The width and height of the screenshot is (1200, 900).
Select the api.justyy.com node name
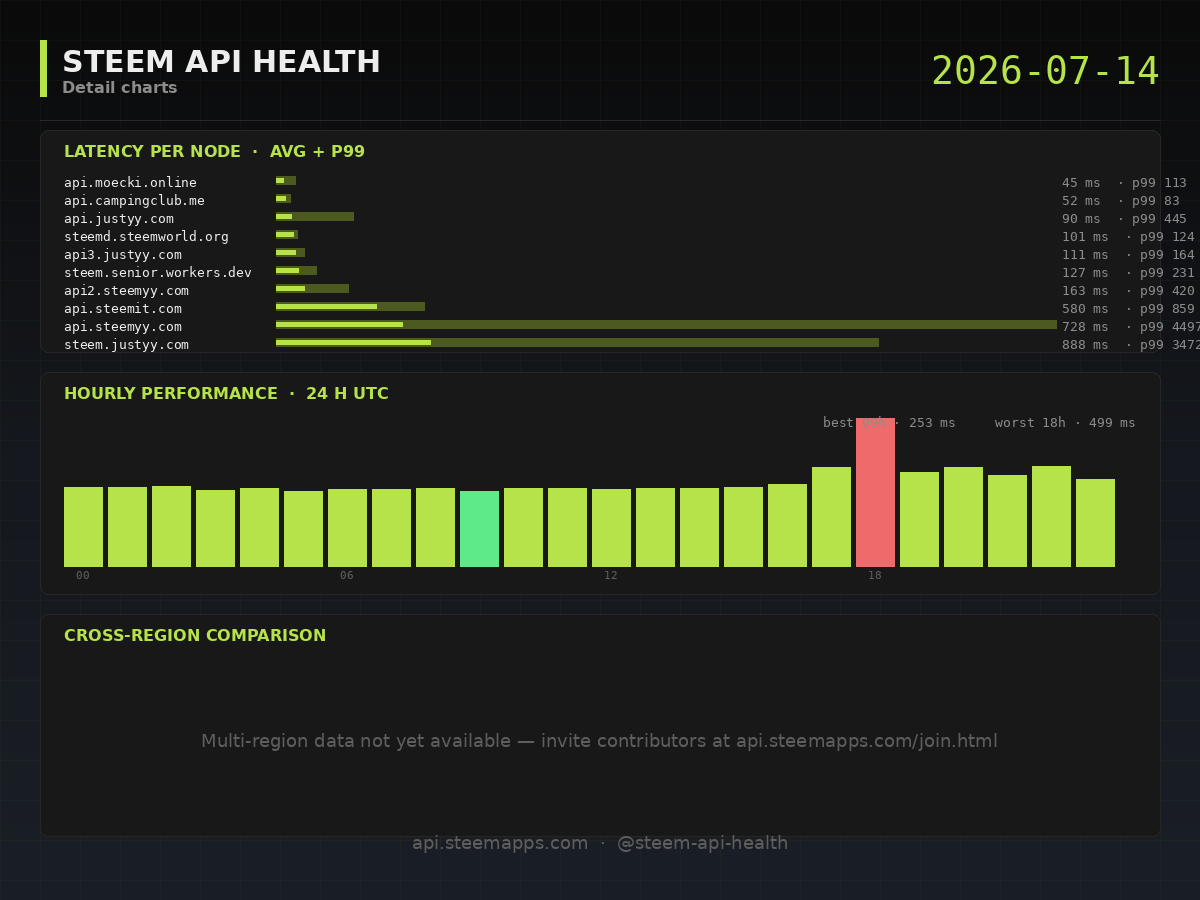(x=119, y=219)
